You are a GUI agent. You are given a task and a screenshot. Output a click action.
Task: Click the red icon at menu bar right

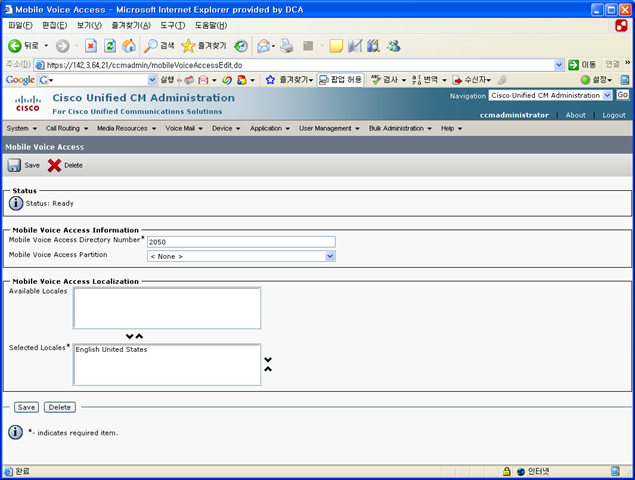[x=621, y=26]
